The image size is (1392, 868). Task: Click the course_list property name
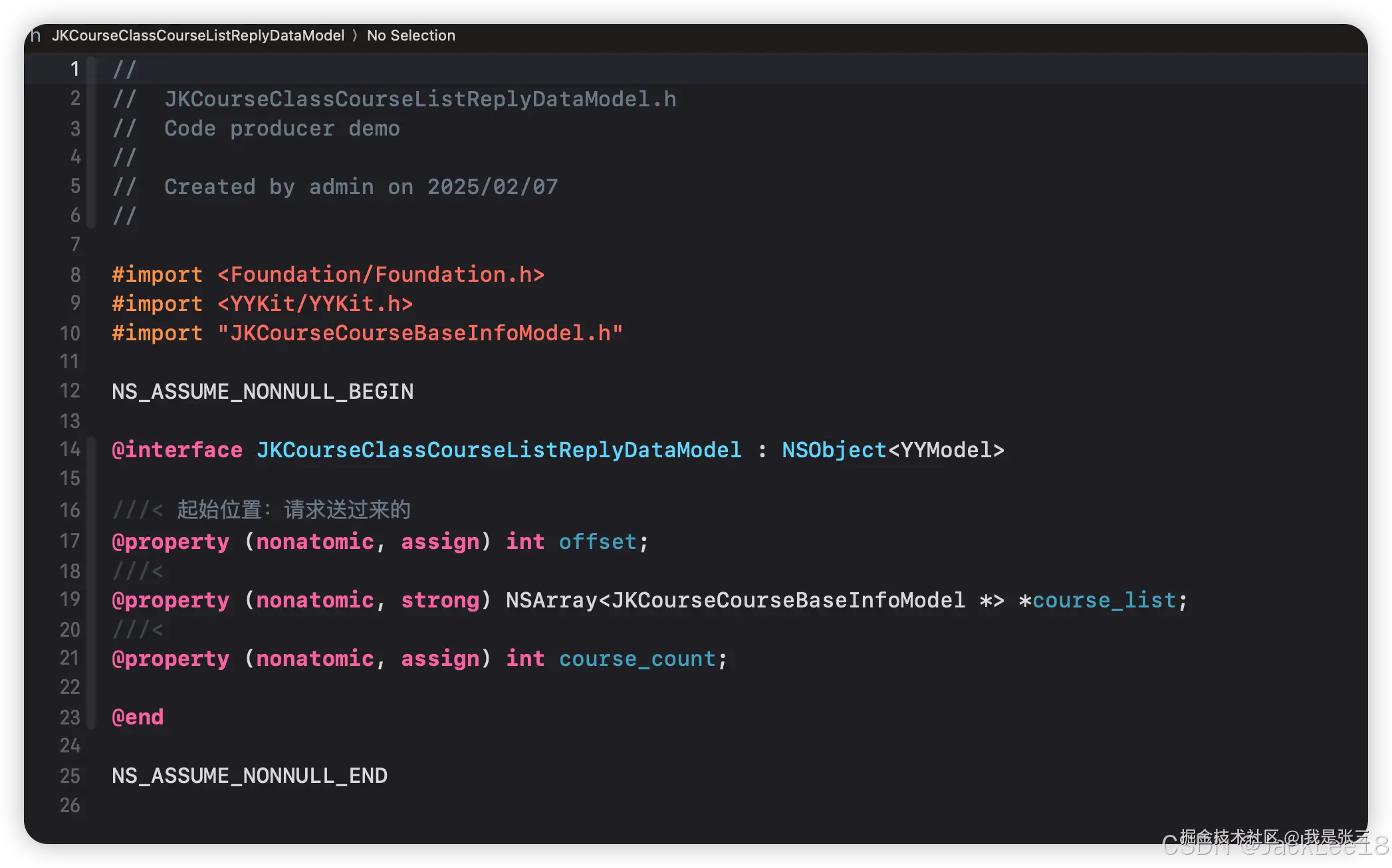click(1103, 600)
